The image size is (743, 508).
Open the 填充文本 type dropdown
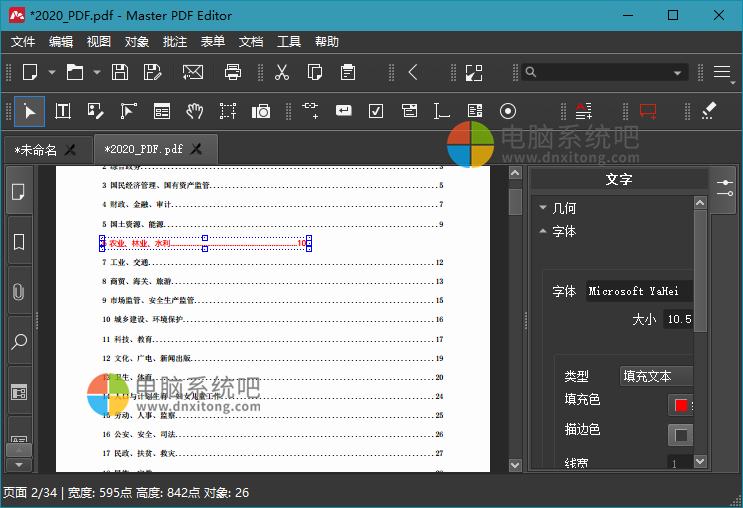tap(656, 376)
